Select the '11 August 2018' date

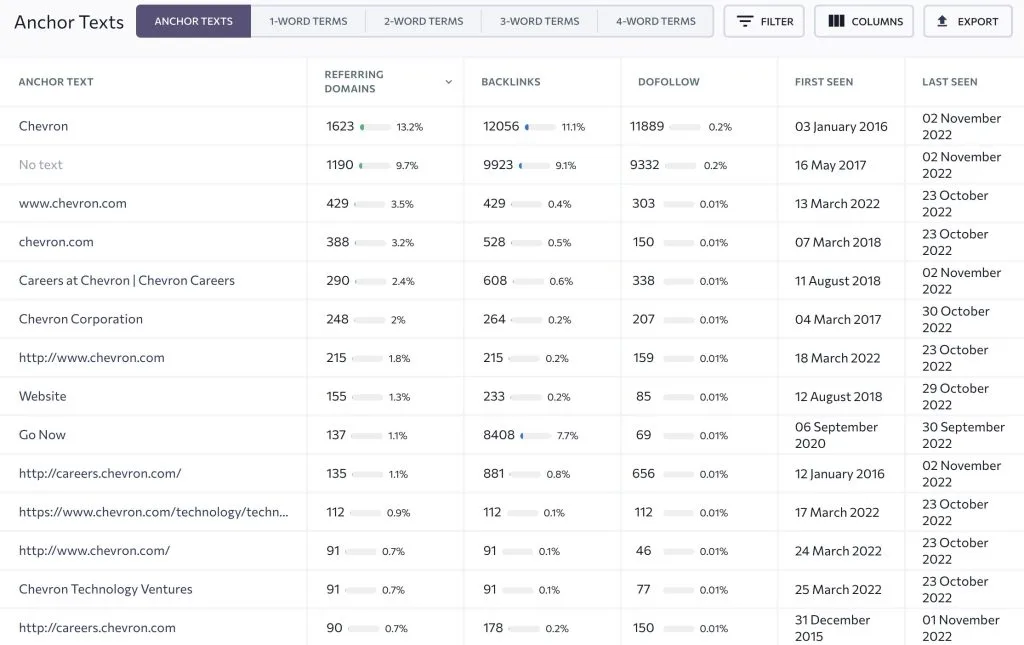(838, 280)
